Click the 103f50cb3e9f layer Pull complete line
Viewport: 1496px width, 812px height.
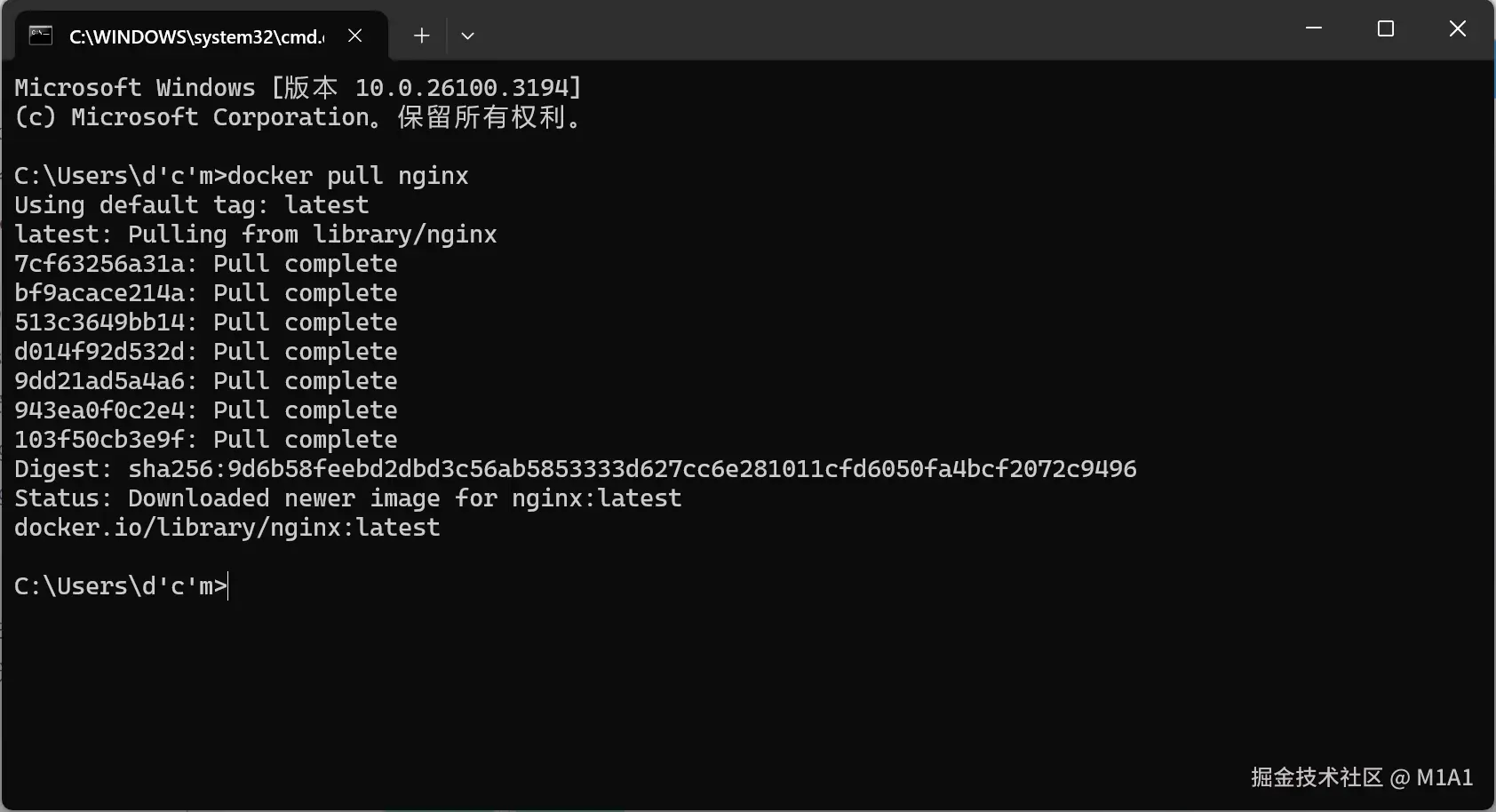(205, 440)
